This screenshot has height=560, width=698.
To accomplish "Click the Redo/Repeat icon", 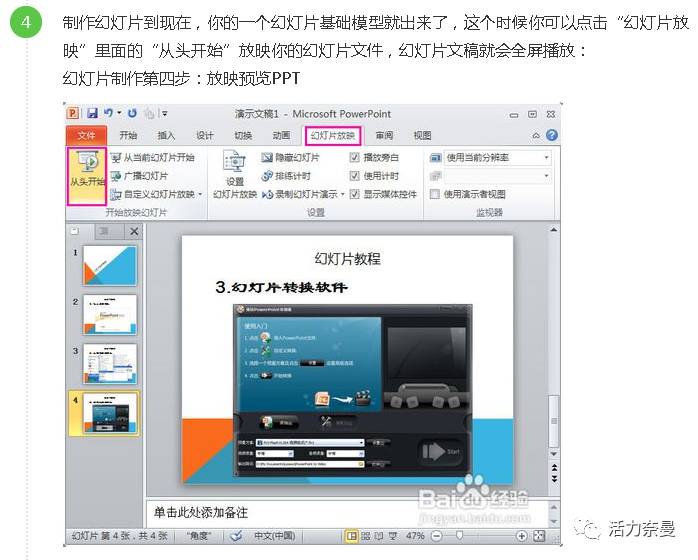I will tap(132, 113).
